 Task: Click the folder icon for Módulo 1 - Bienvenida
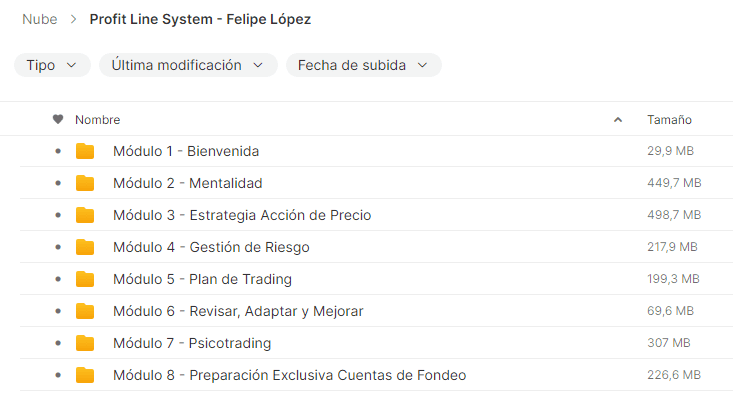[85, 151]
